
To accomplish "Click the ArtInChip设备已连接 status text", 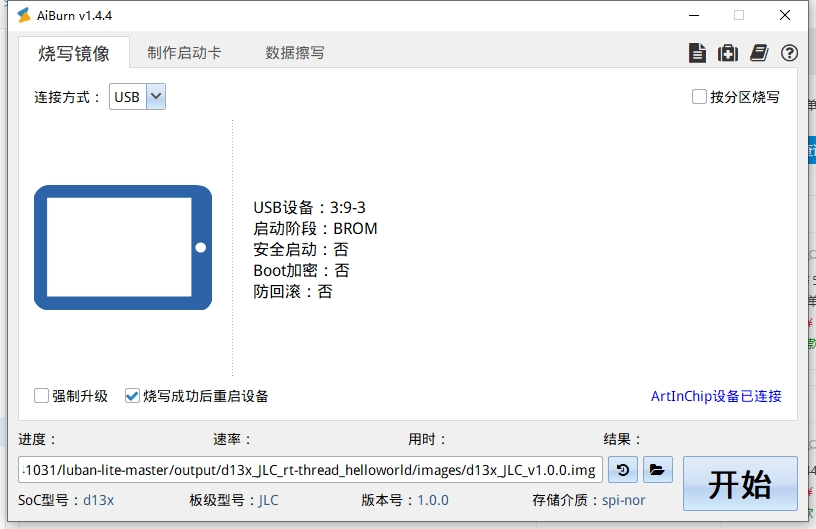I will coord(716,396).
